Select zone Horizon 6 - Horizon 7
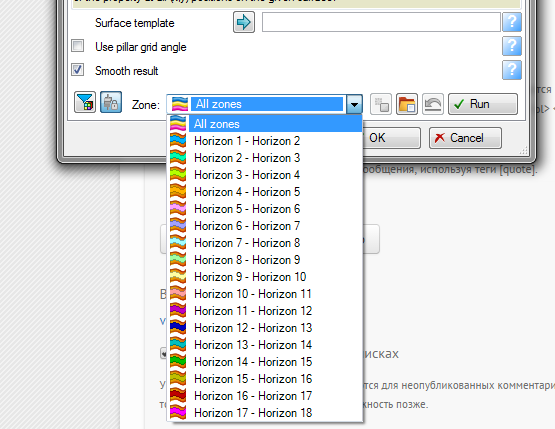The width and height of the screenshot is (555, 429). click(x=265, y=226)
